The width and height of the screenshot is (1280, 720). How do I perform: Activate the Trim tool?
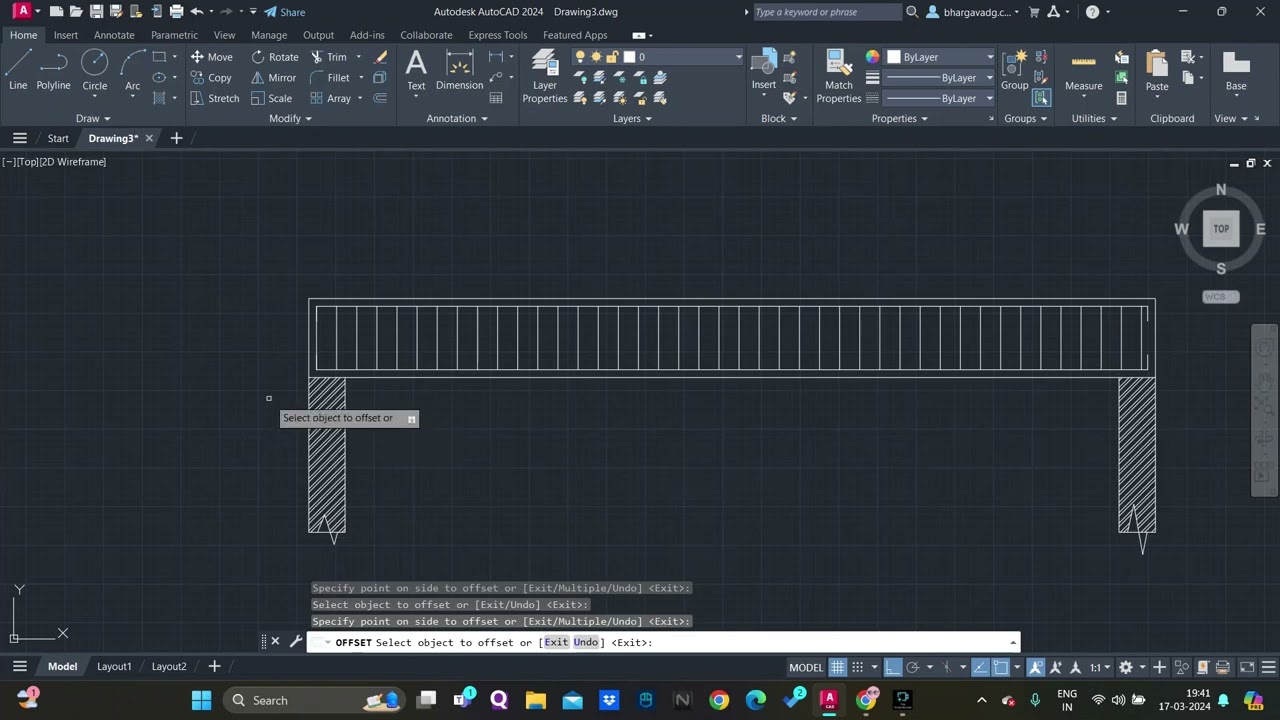pos(328,57)
